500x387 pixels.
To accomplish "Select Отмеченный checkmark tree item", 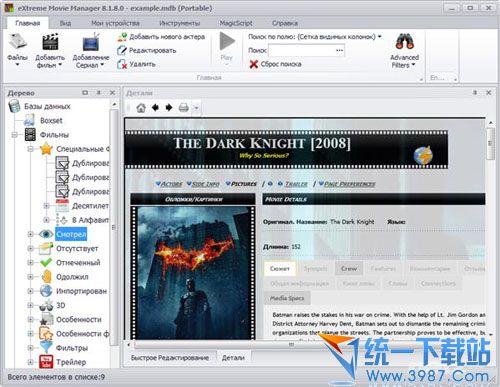I will (x=70, y=263).
